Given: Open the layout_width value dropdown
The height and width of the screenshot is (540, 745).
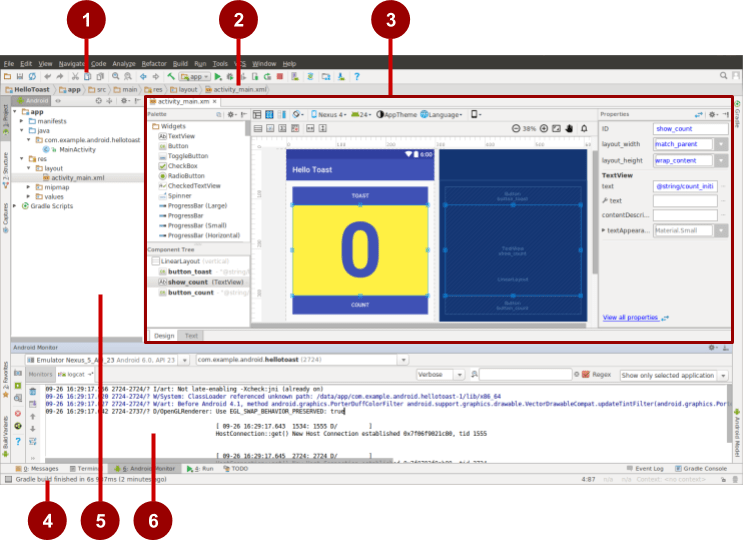Looking at the screenshot, I should click(721, 144).
